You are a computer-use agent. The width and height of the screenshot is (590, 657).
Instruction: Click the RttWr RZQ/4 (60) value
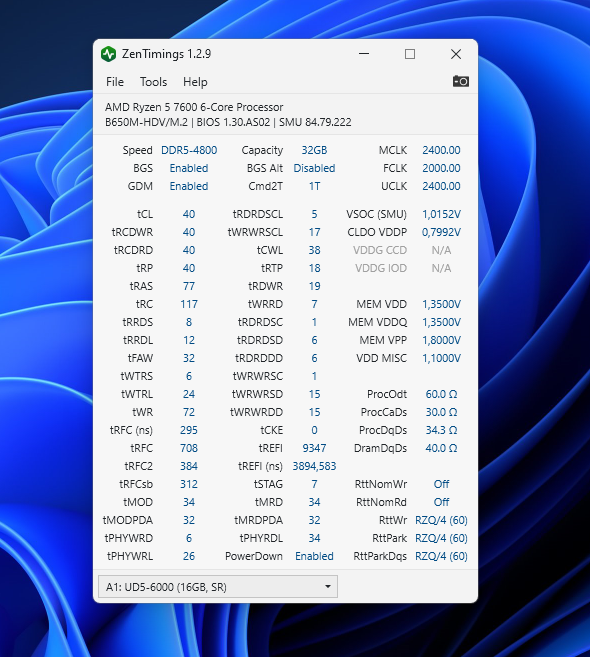tap(441, 520)
